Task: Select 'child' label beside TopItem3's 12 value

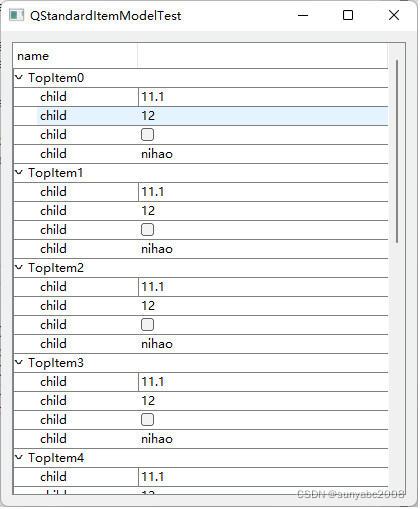Action: click(53, 401)
